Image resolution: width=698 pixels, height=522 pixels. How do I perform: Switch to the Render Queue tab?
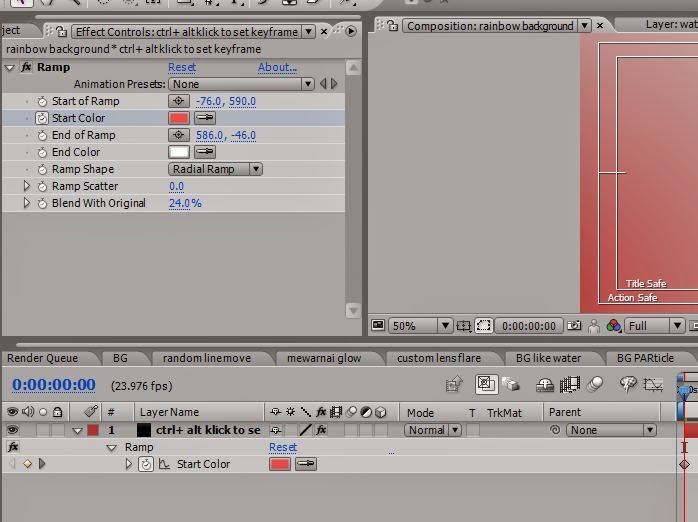[42, 358]
